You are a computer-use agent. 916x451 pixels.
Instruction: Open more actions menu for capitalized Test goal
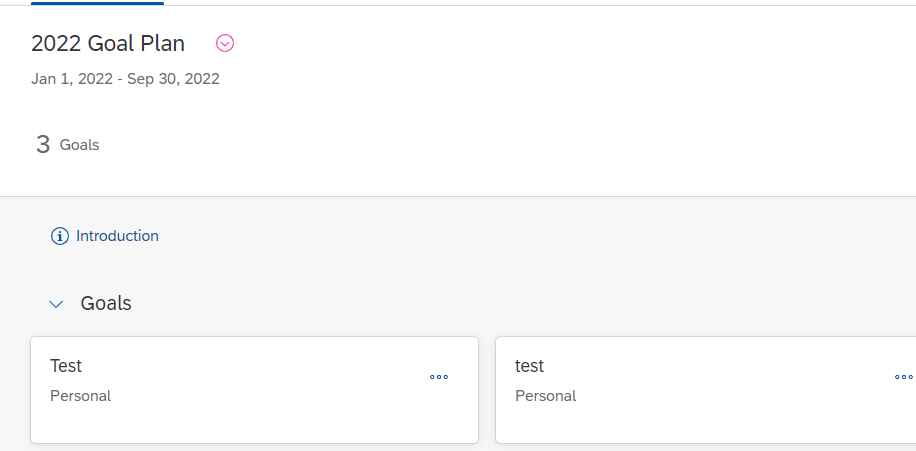(x=439, y=377)
